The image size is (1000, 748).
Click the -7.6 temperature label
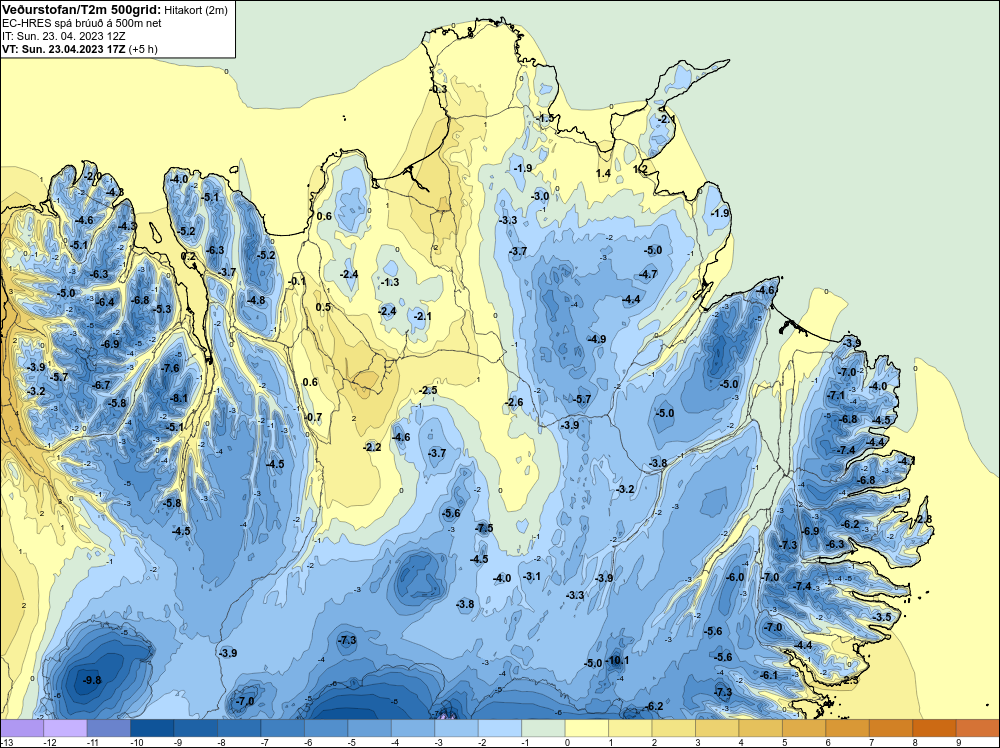(x=170, y=368)
